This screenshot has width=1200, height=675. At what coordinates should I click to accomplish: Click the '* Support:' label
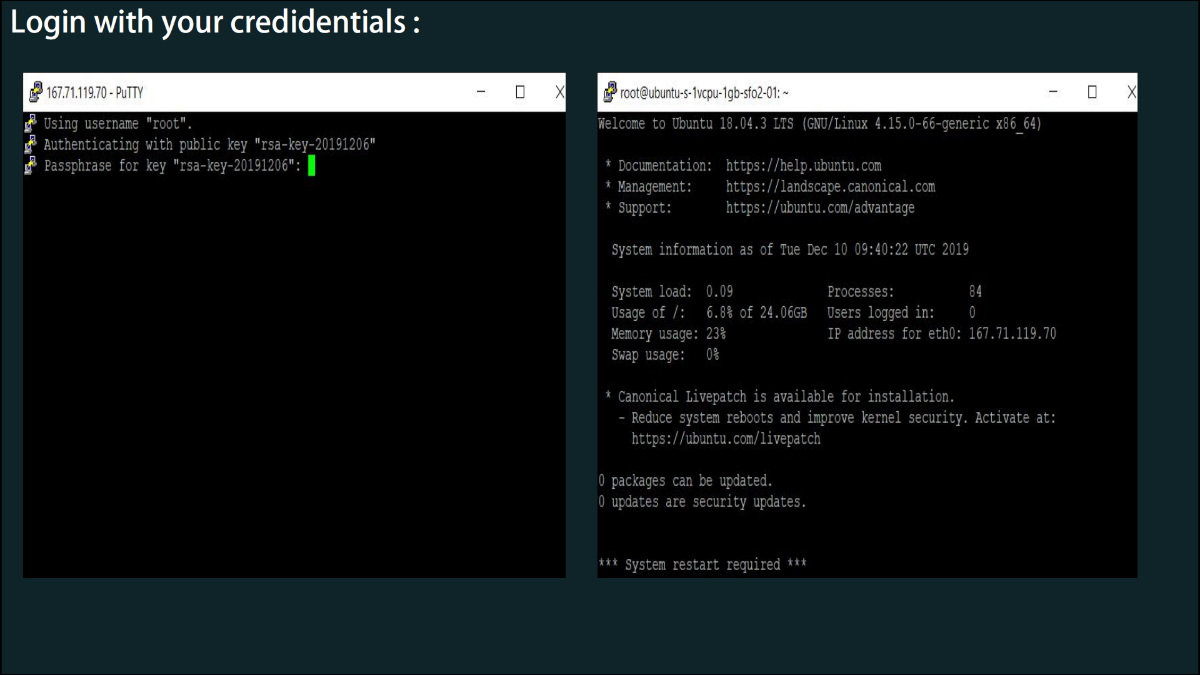[638, 208]
